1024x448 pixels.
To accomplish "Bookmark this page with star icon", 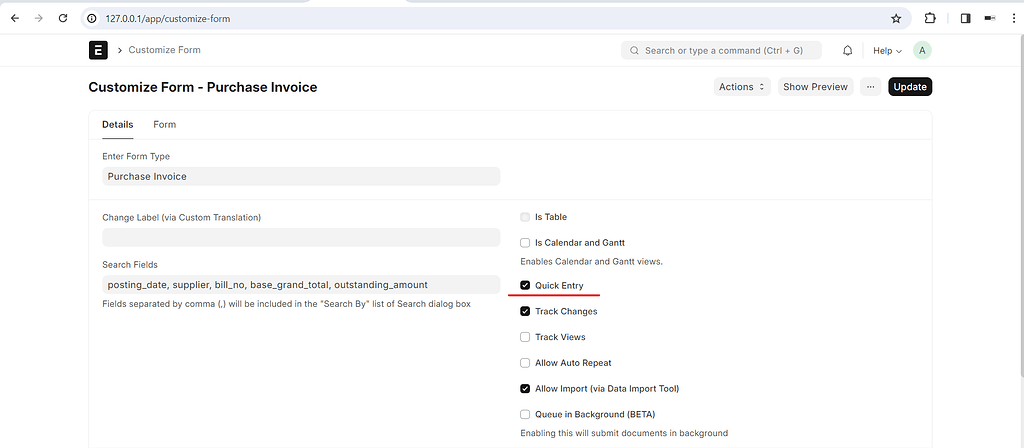I will coord(896,18).
